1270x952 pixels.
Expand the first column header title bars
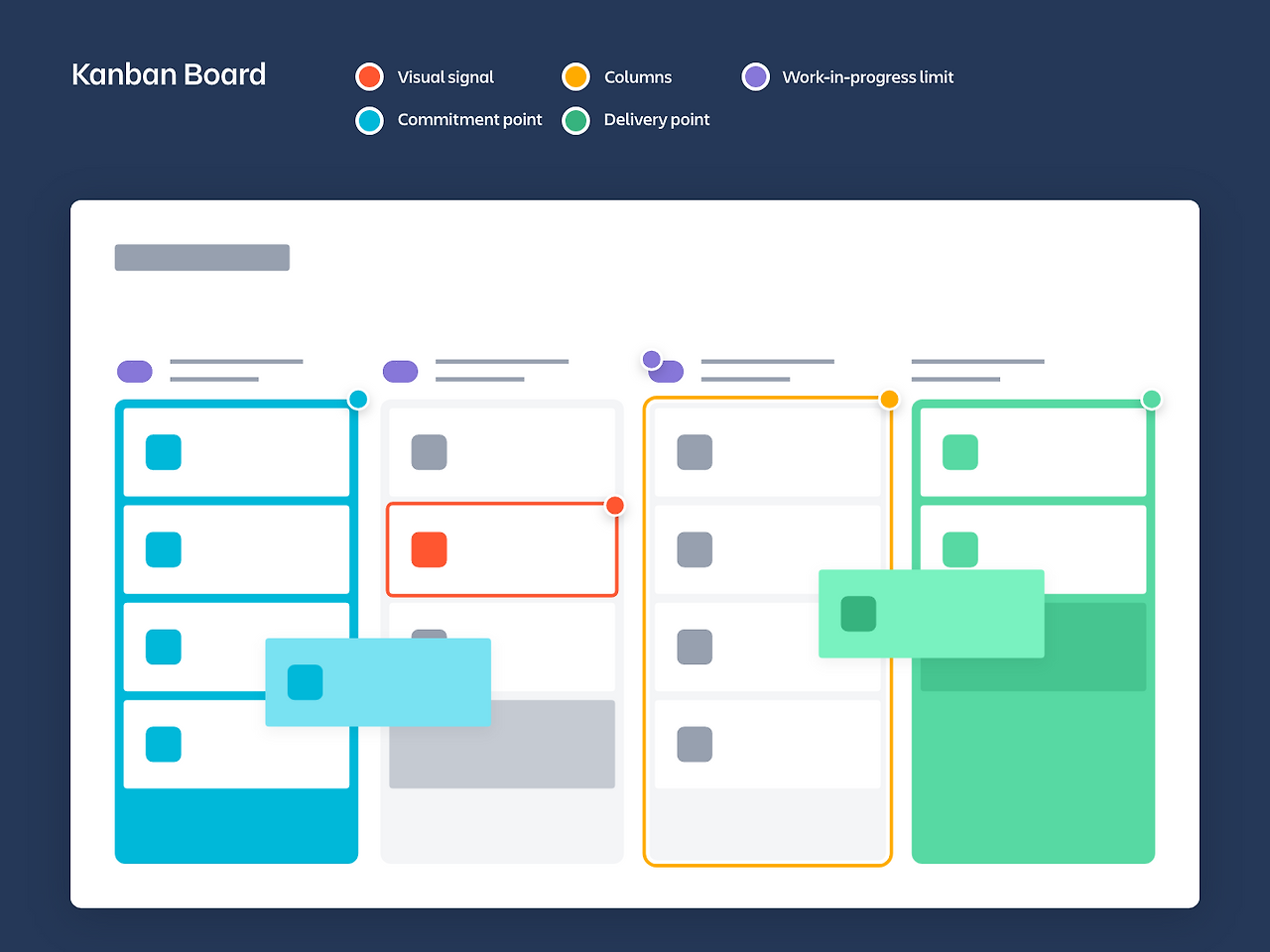tap(236, 369)
